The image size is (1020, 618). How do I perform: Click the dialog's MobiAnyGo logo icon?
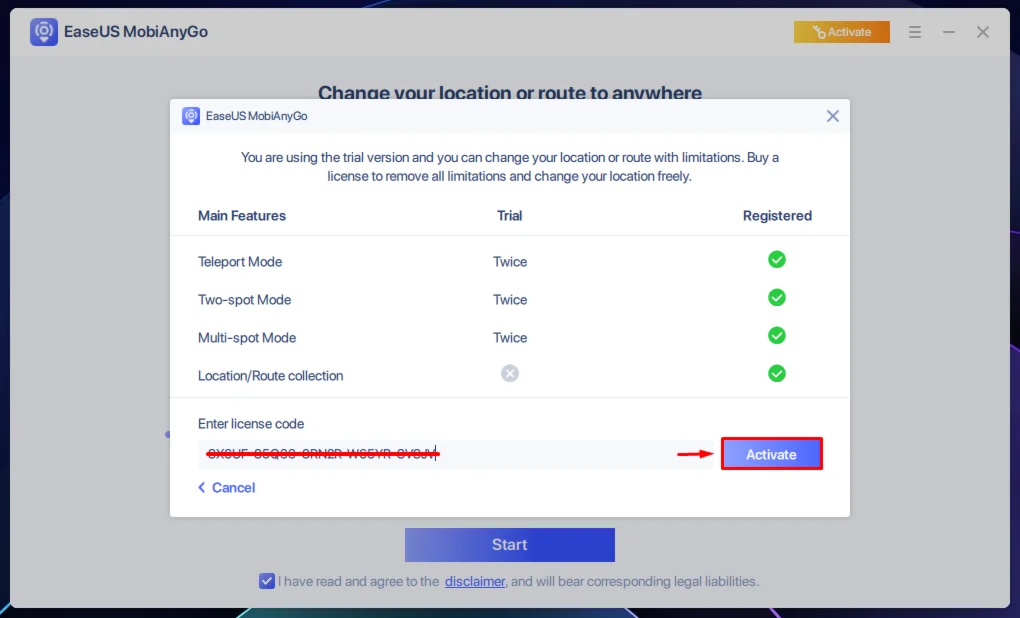(191, 116)
